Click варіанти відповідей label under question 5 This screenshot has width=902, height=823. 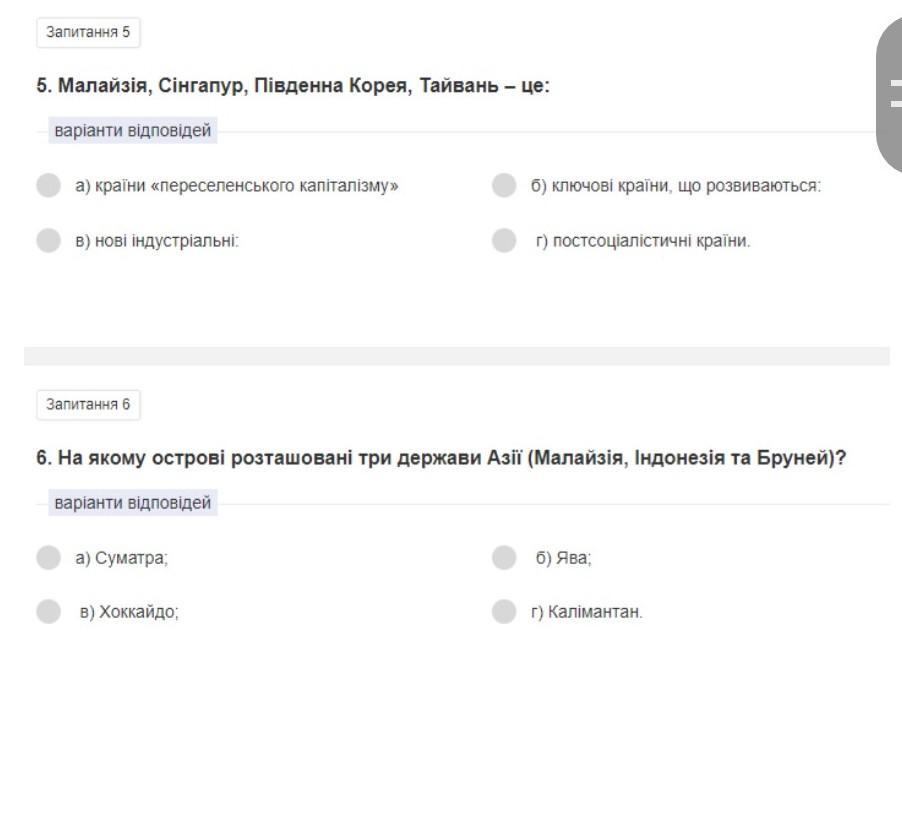point(132,131)
